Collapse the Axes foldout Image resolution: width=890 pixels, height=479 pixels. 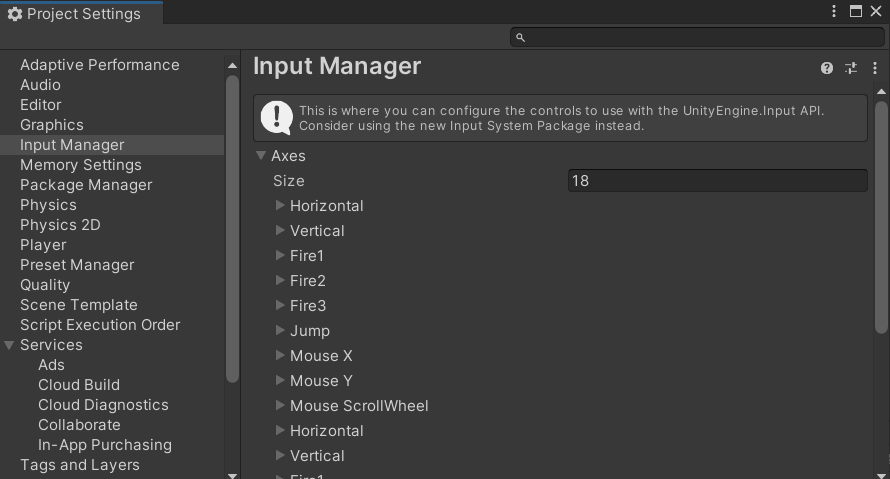(261, 156)
